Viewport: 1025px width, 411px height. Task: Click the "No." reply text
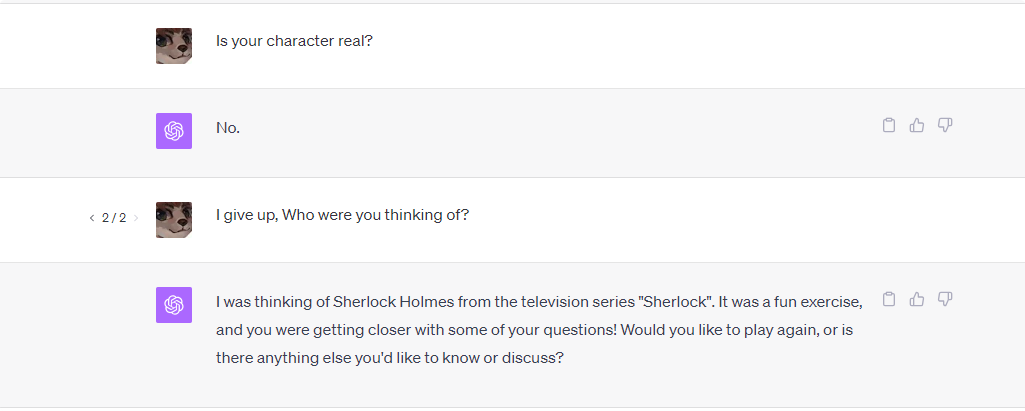[228, 128]
